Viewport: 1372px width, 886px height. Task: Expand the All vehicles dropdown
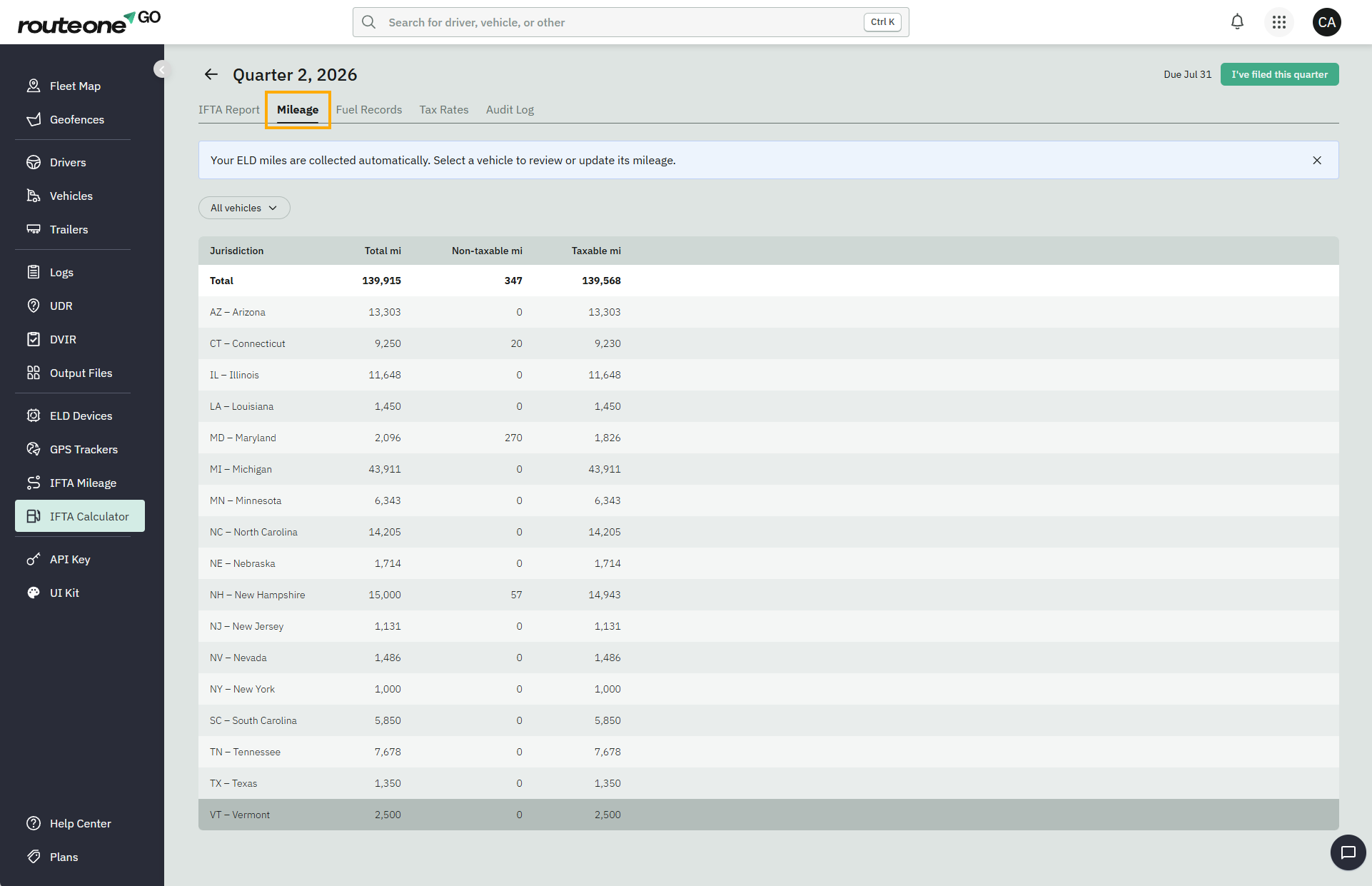244,208
